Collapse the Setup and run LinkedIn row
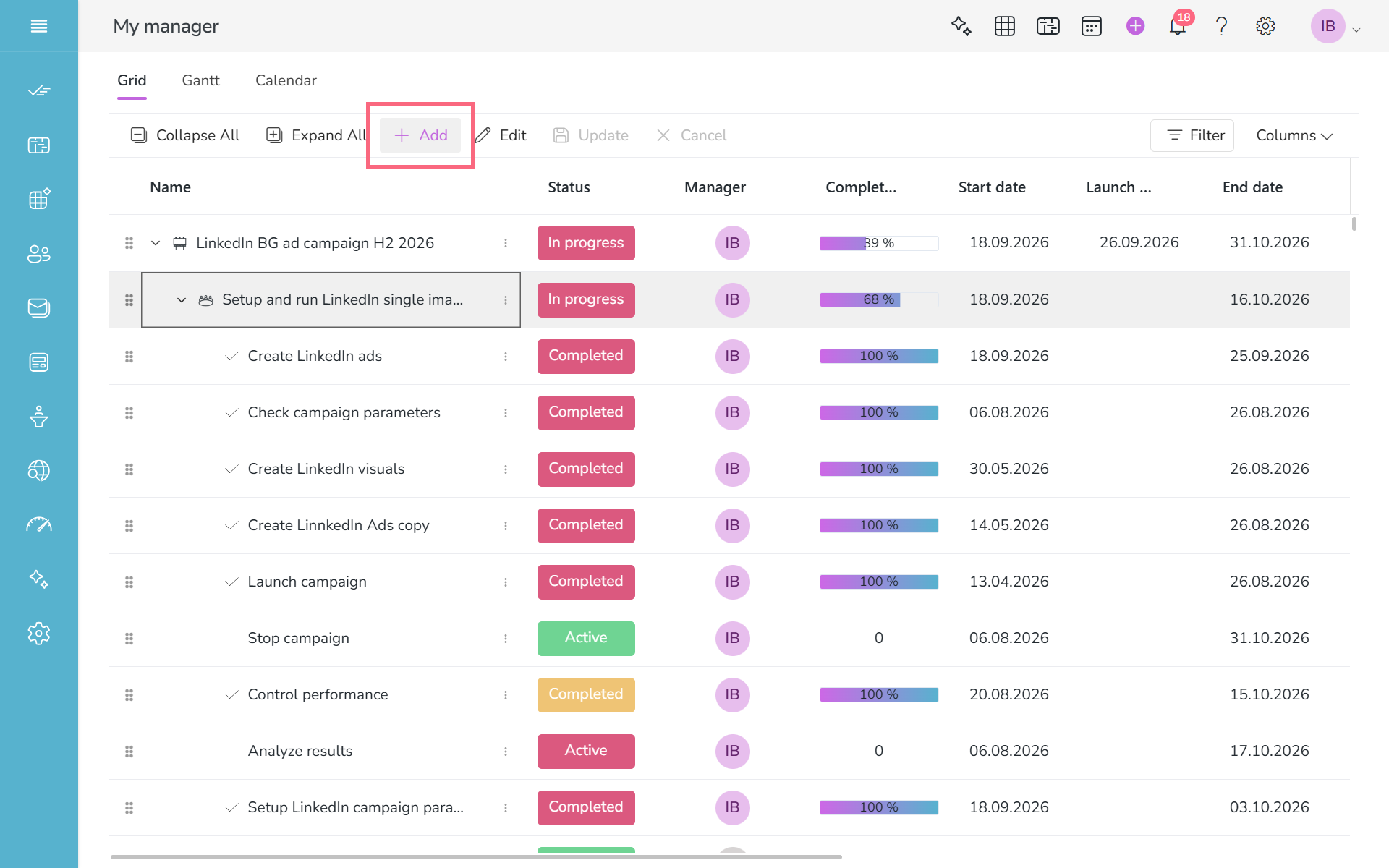 (182, 299)
